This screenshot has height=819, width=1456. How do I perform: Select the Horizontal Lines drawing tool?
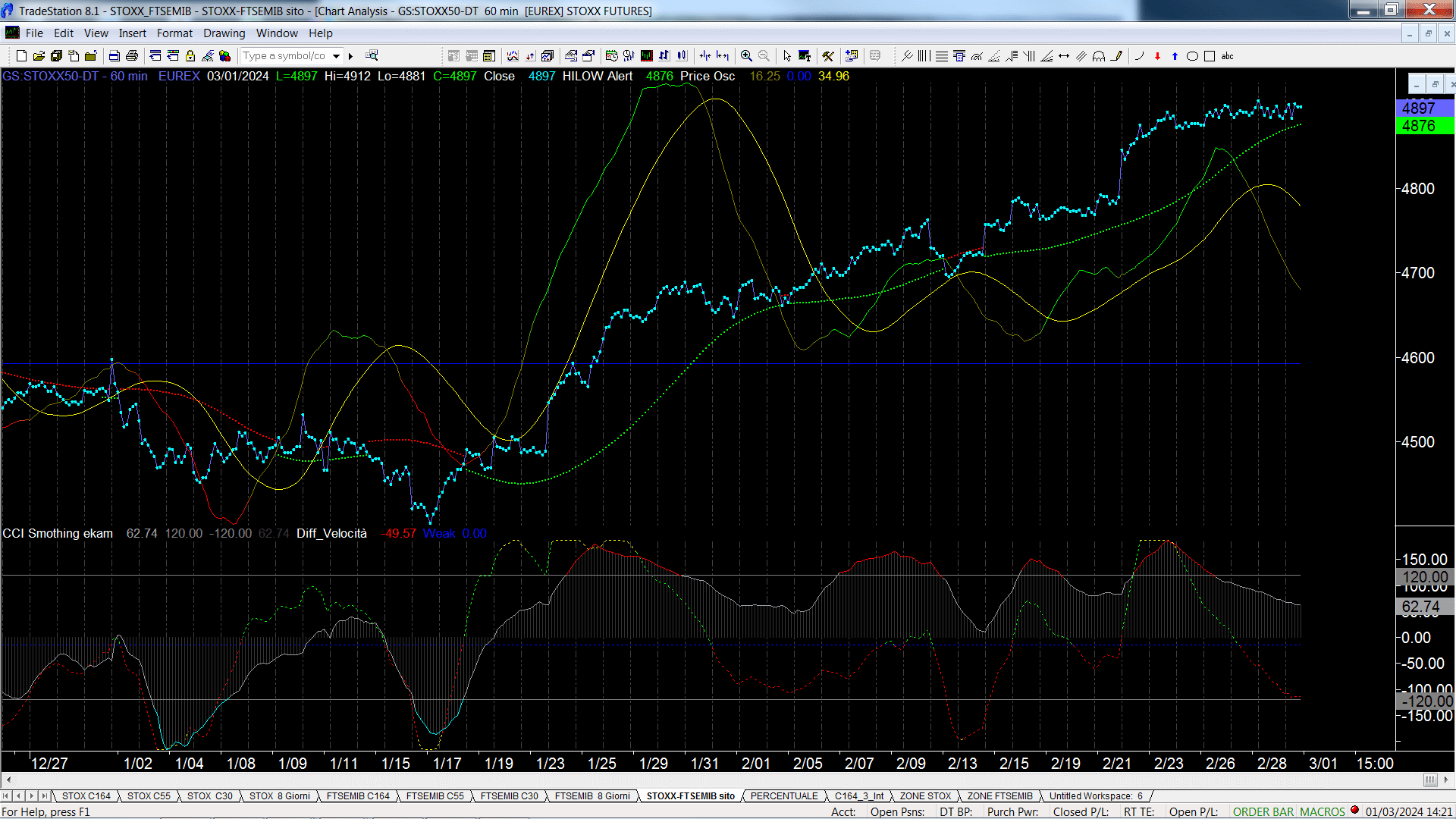tap(941, 55)
